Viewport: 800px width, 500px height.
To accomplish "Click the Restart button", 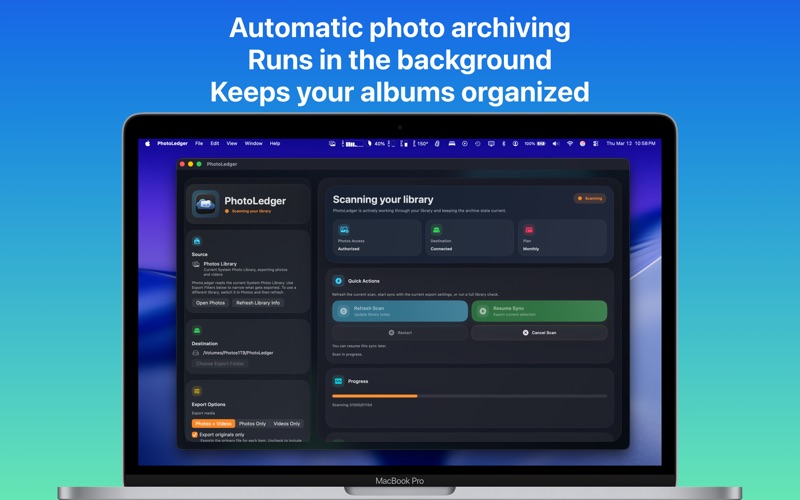I will click(400, 333).
